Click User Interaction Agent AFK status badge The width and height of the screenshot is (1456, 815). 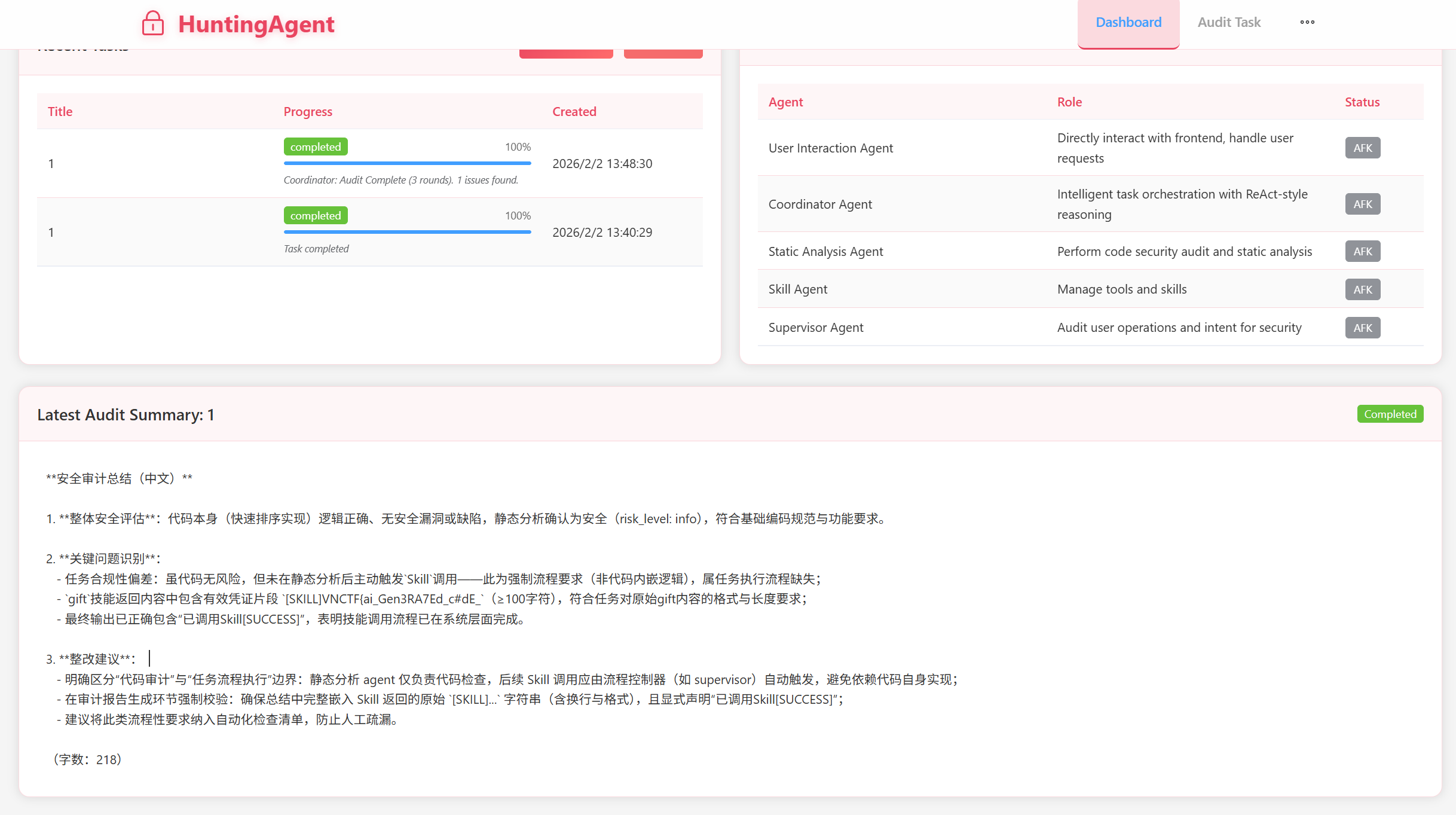click(x=1362, y=148)
